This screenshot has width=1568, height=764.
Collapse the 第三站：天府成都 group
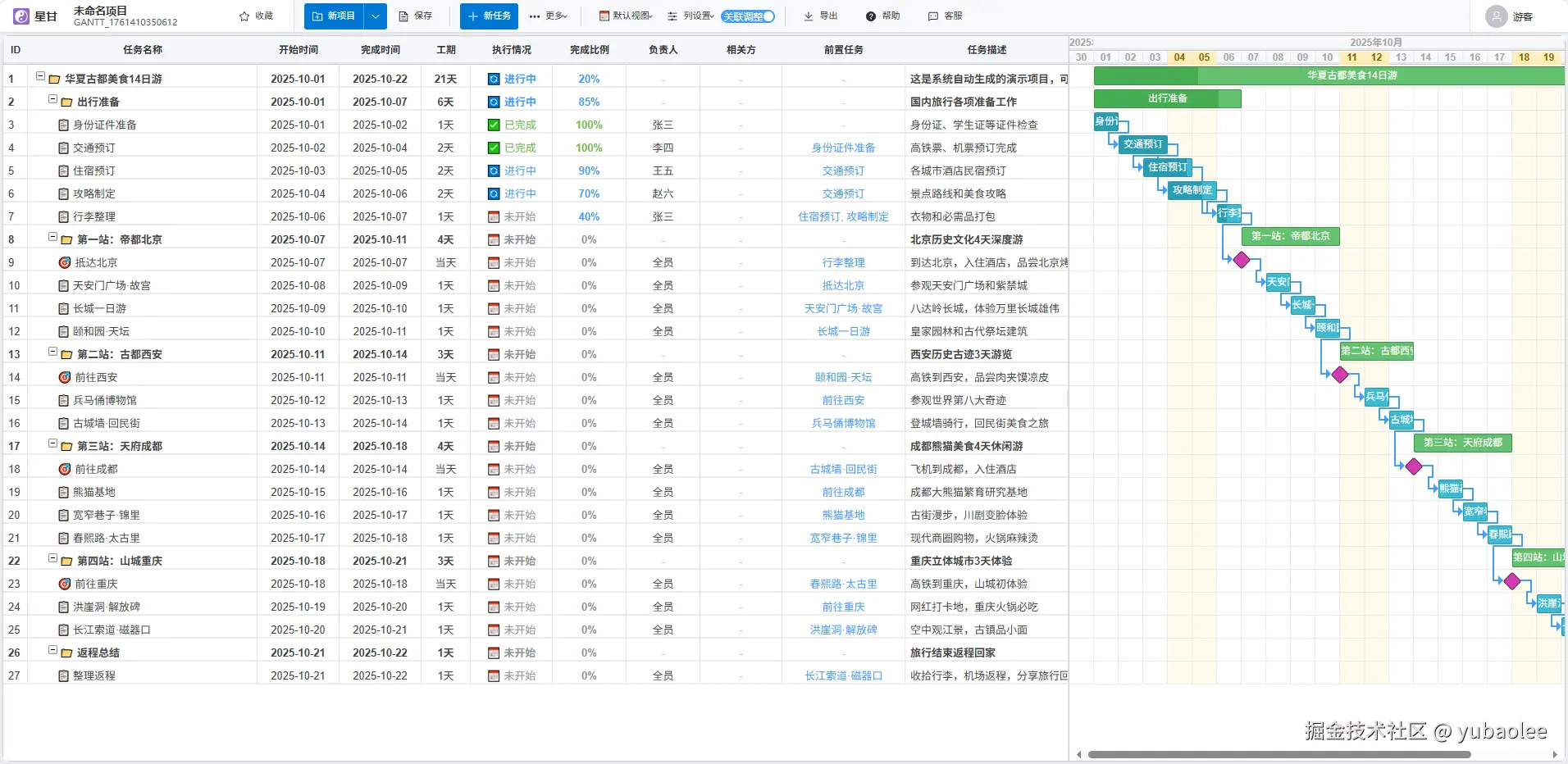[52, 443]
